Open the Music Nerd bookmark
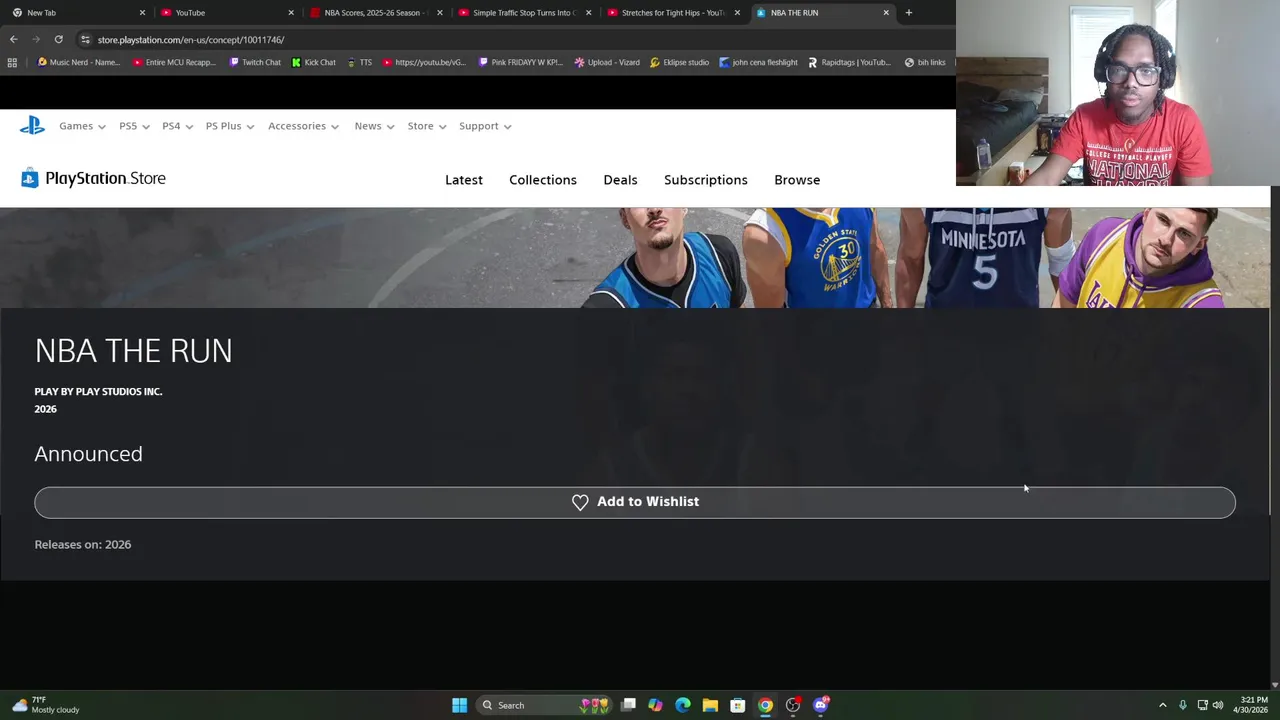 coord(79,62)
